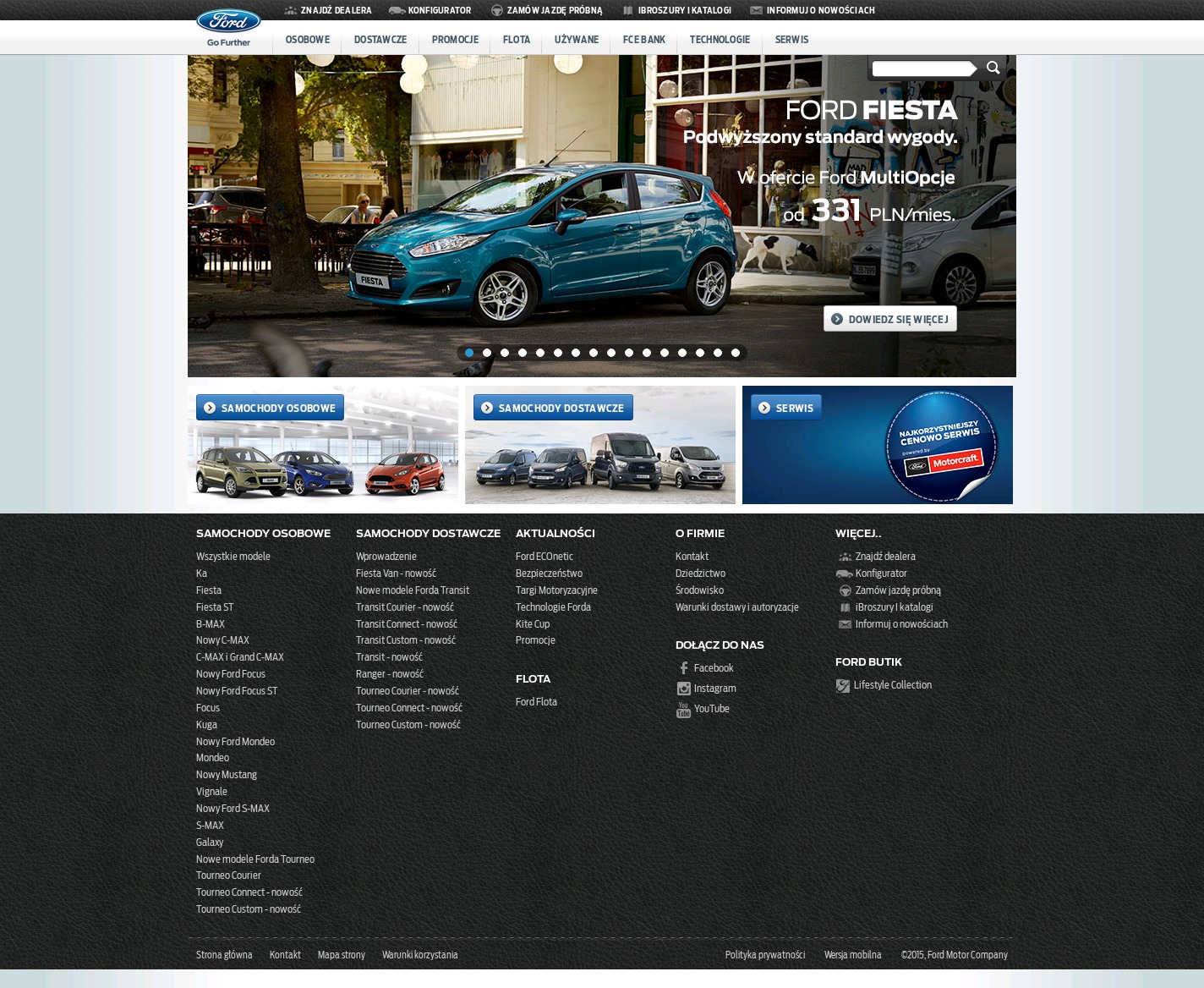The image size is (1204, 988).
Task: Click the Motorcraft service sticker image
Action: coord(941,447)
